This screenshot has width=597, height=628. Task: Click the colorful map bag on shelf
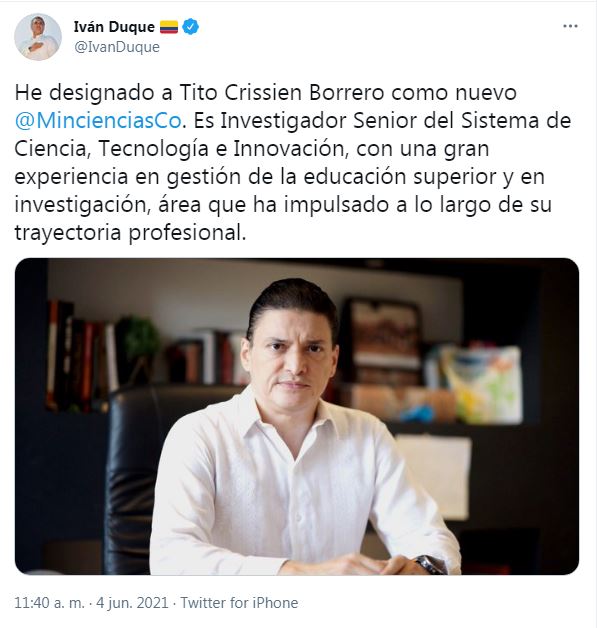480,383
